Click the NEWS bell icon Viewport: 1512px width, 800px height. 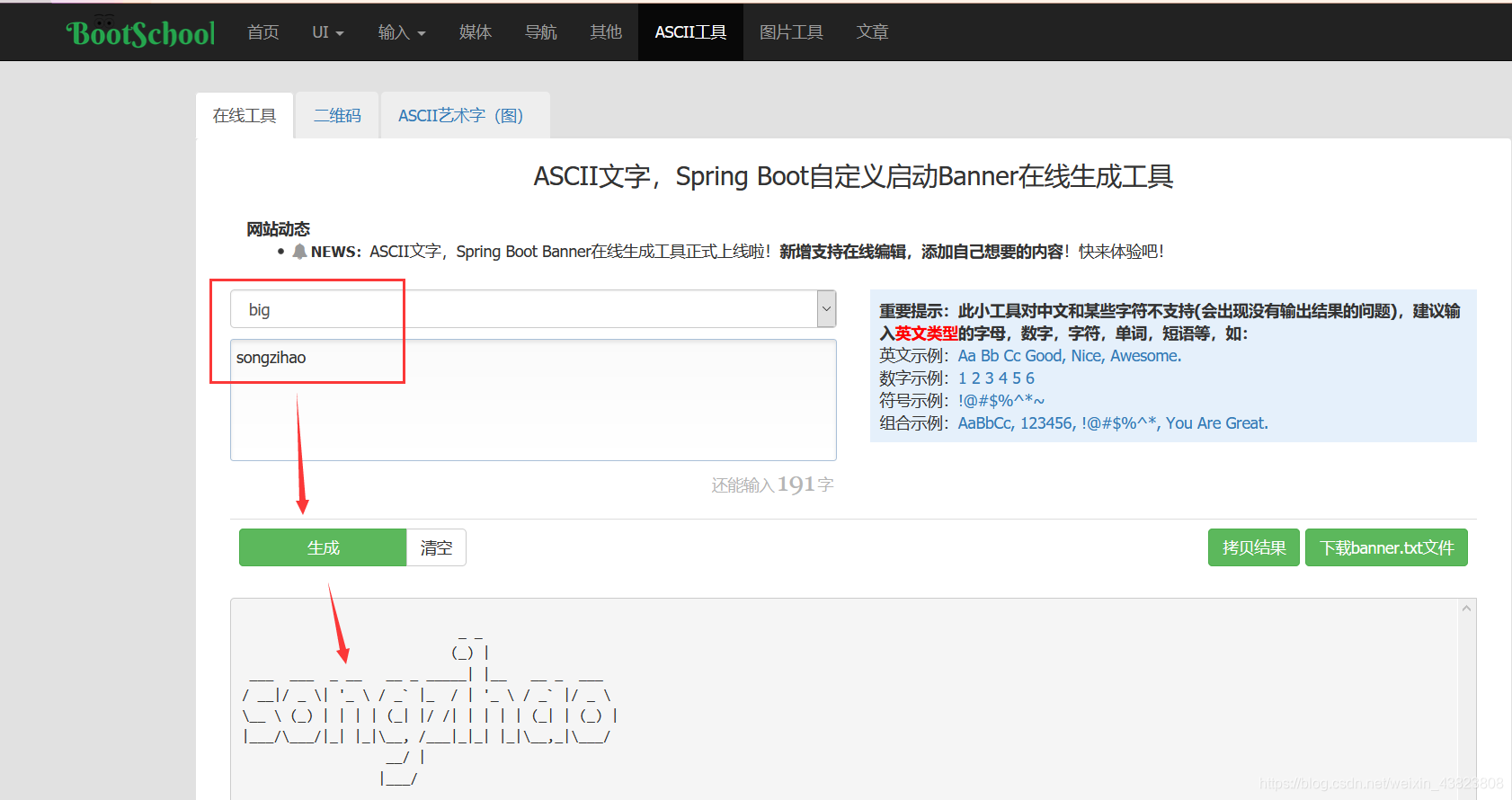click(300, 252)
